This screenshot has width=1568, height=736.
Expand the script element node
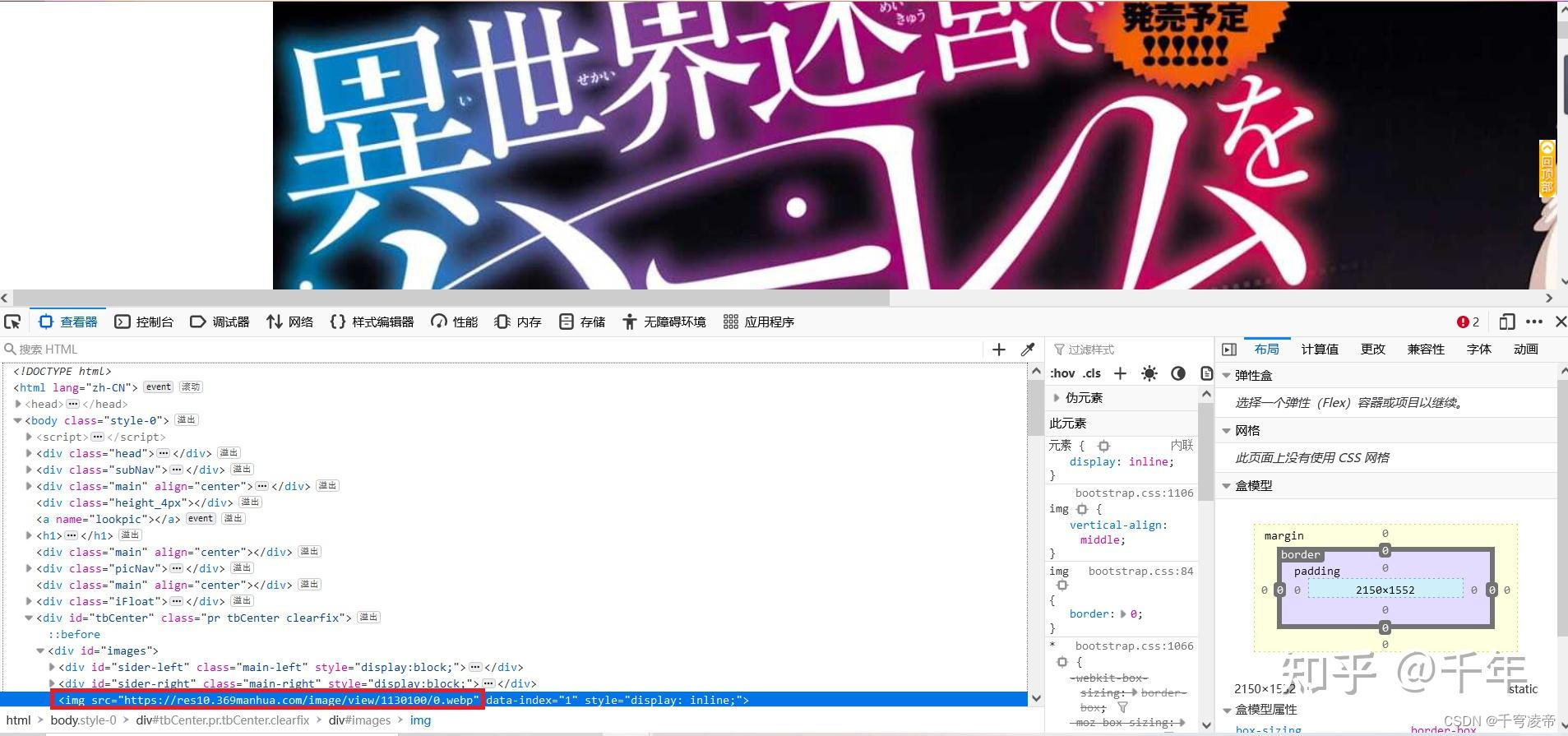(x=30, y=437)
